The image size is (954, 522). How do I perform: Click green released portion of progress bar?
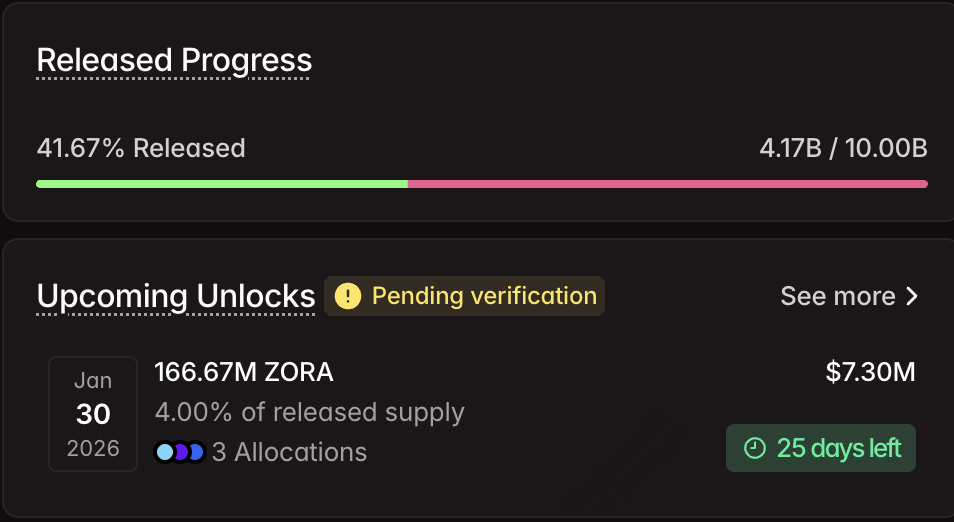(x=220, y=184)
